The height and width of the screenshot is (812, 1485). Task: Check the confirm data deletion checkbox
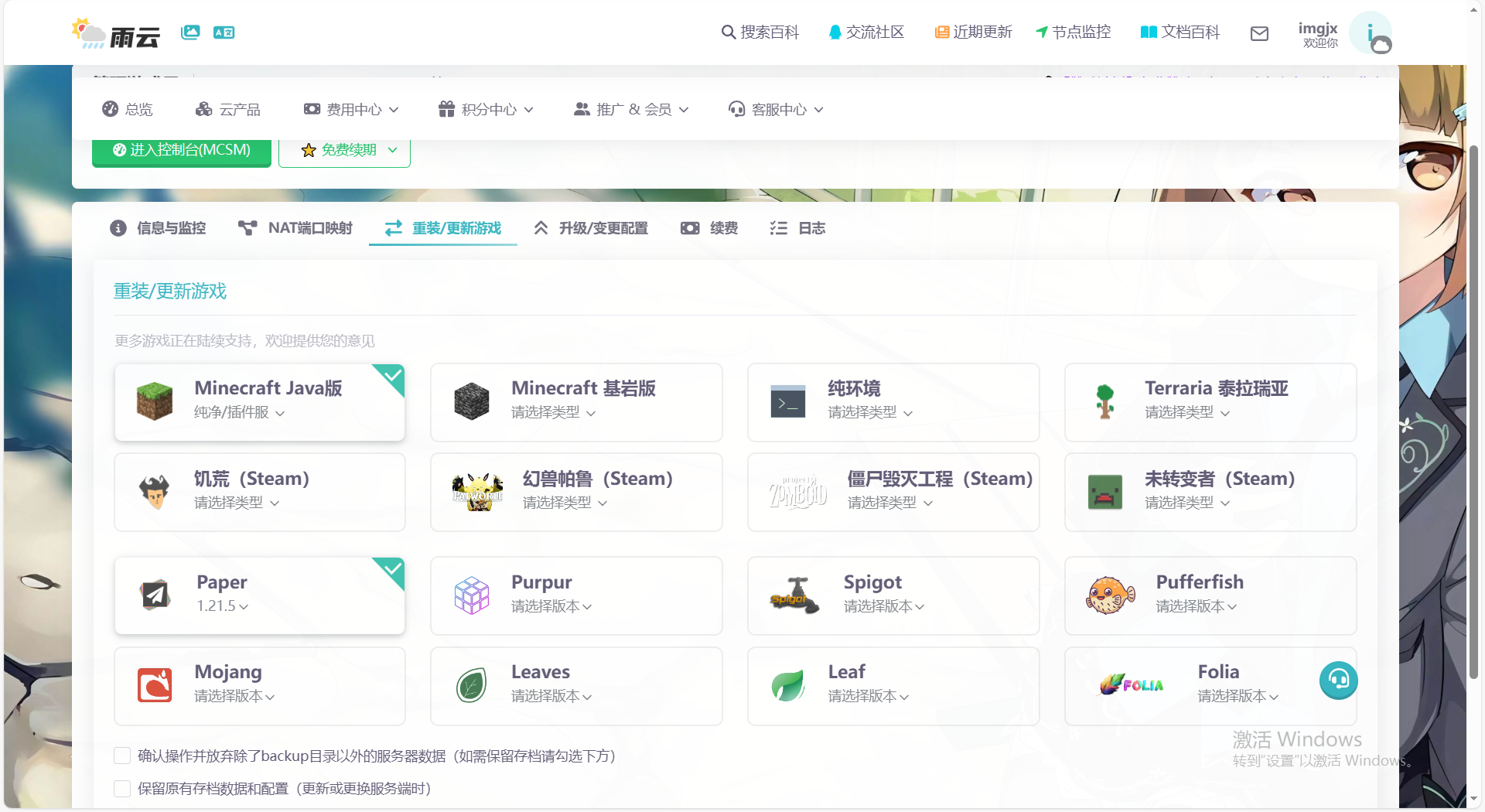[x=122, y=756]
